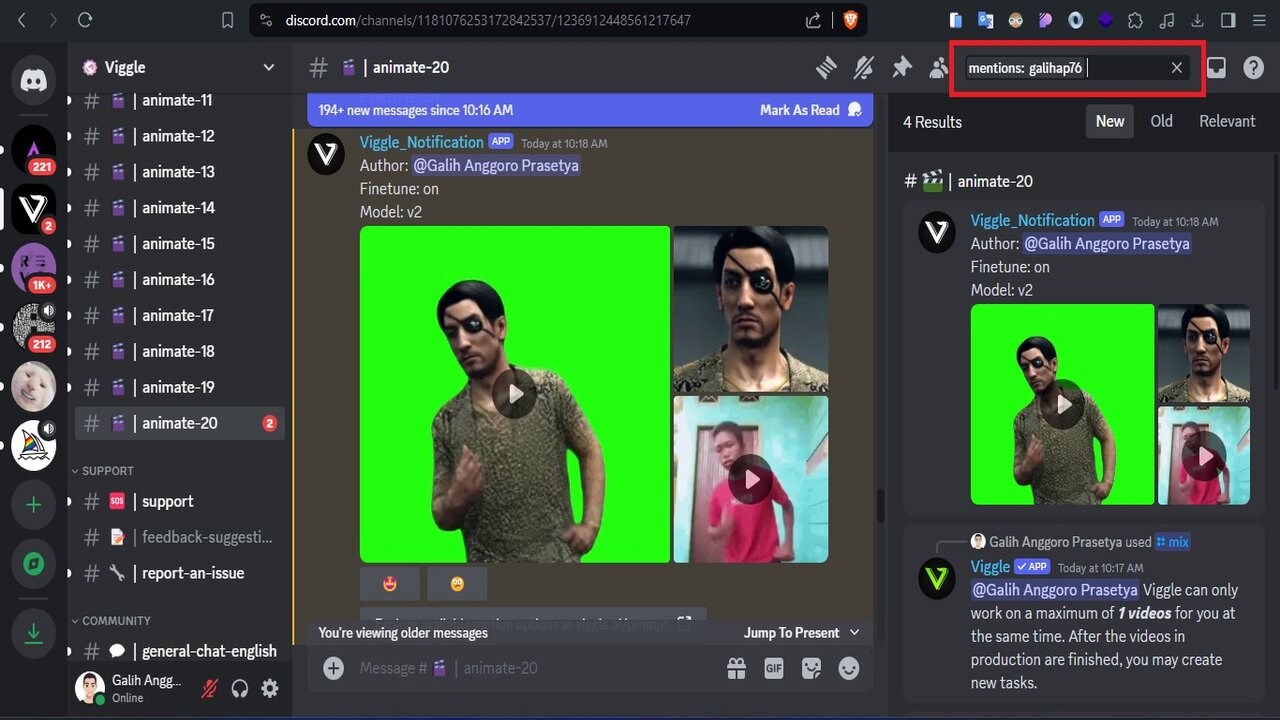The image size is (1280, 720).
Task: Open Discord help question mark
Action: pyautogui.click(x=1253, y=67)
